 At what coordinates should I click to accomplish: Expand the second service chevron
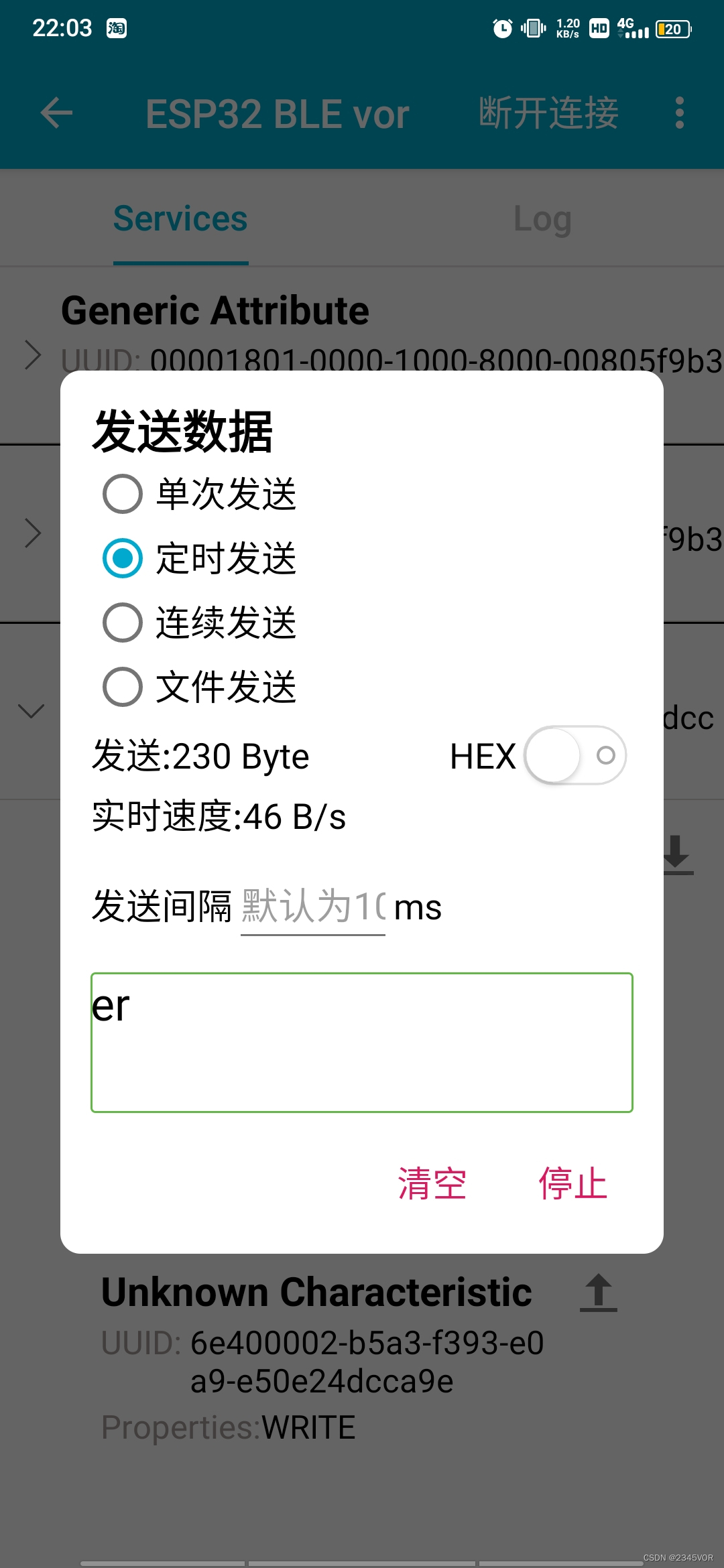[x=32, y=533]
